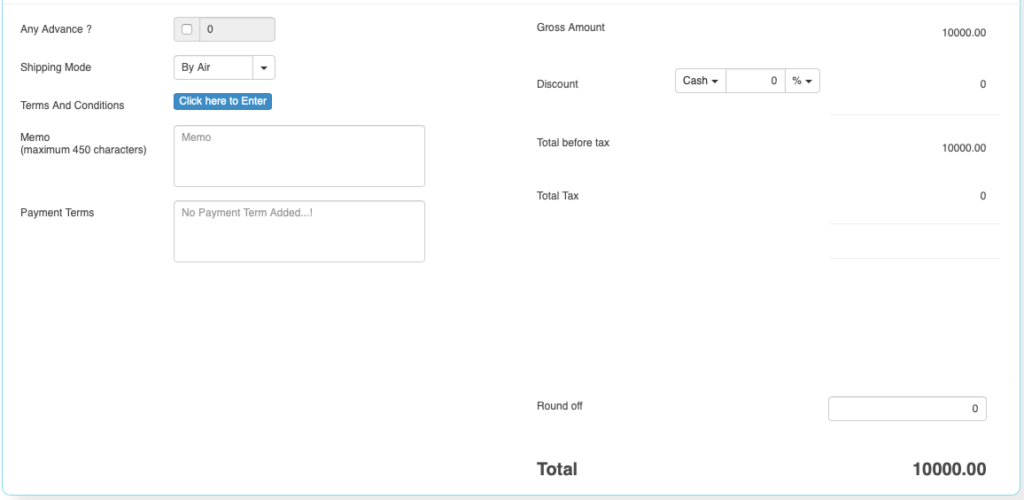Click the Total before tax label
The width and height of the screenshot is (1024, 500).
pyautogui.click(x=573, y=142)
